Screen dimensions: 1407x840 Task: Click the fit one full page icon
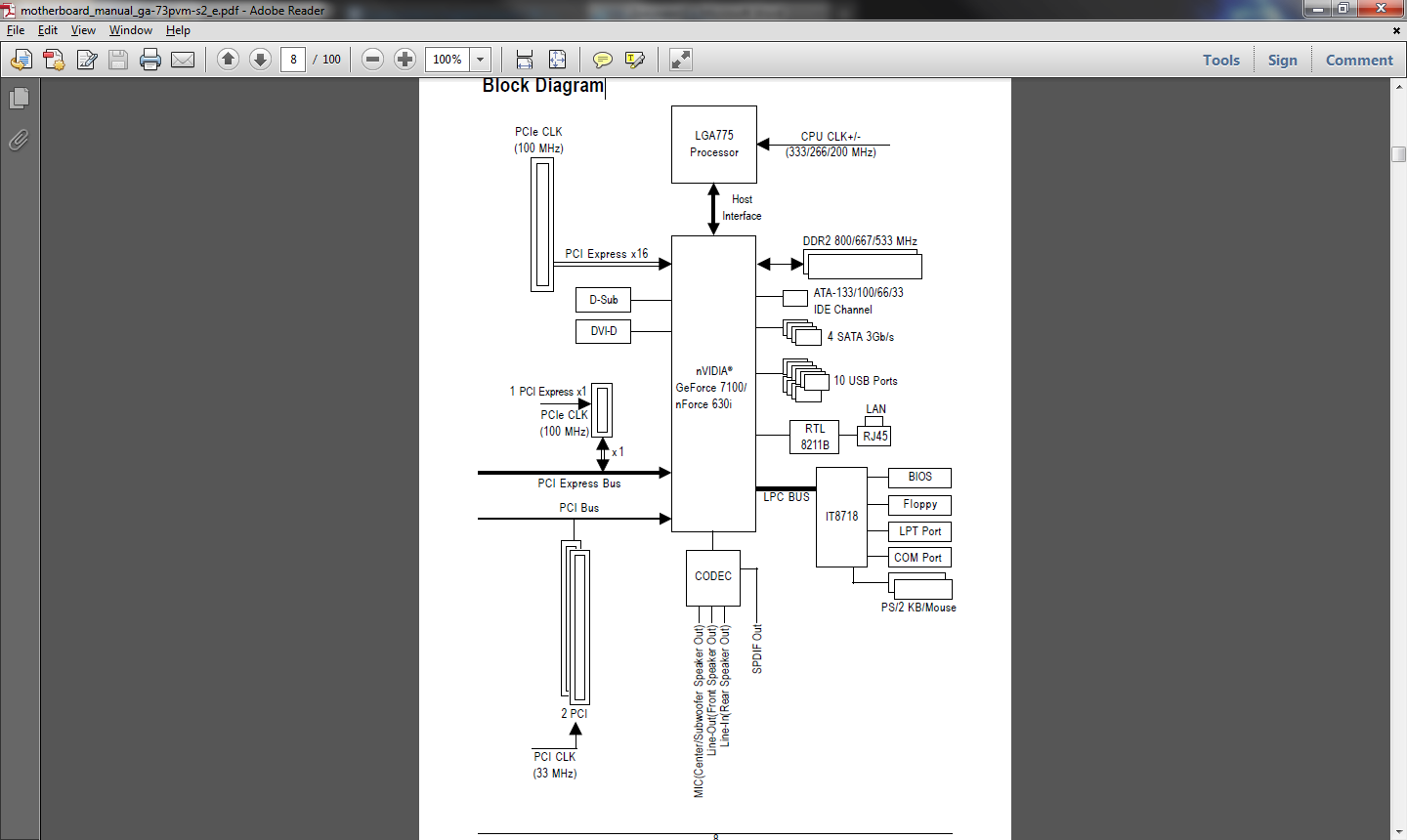557,60
